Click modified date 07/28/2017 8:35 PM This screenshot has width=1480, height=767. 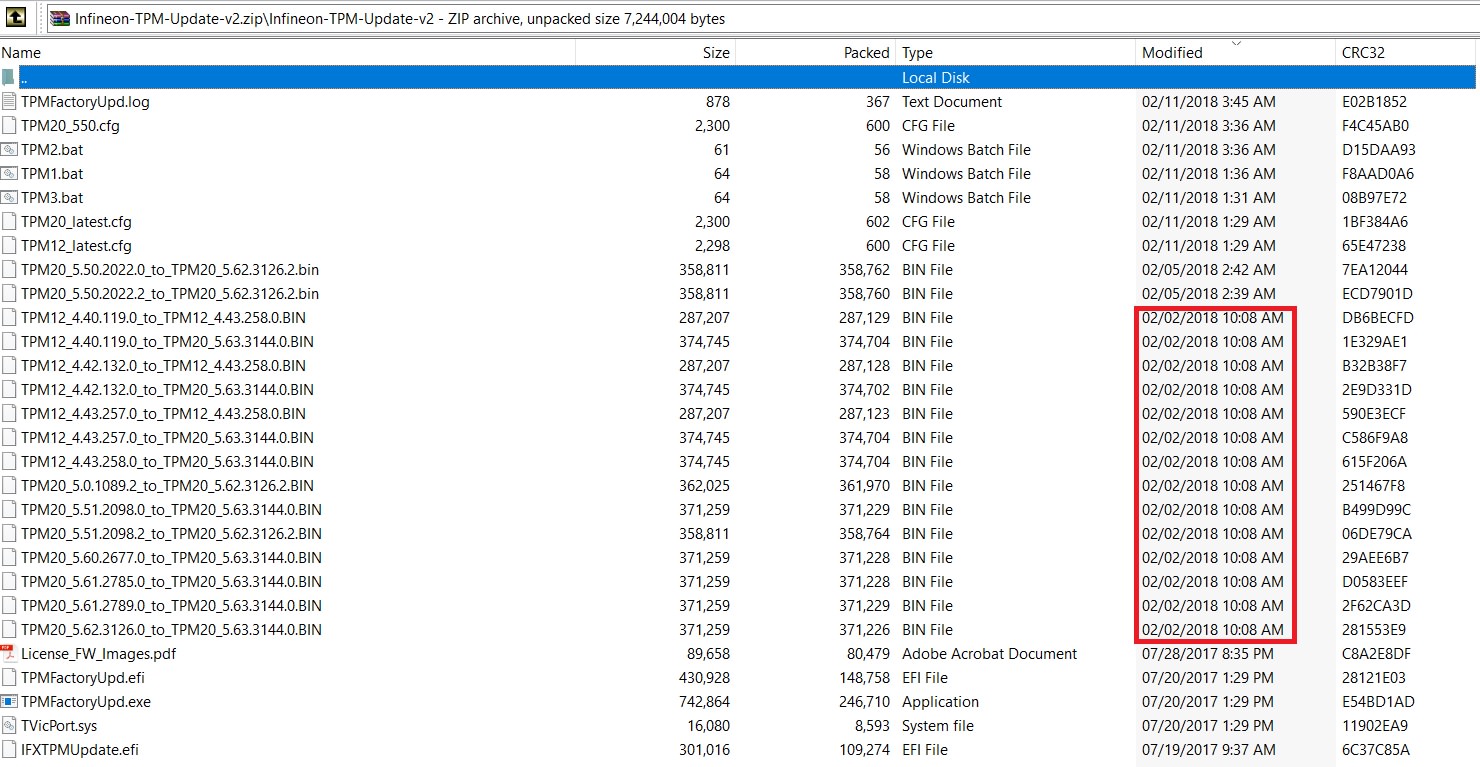point(1207,654)
